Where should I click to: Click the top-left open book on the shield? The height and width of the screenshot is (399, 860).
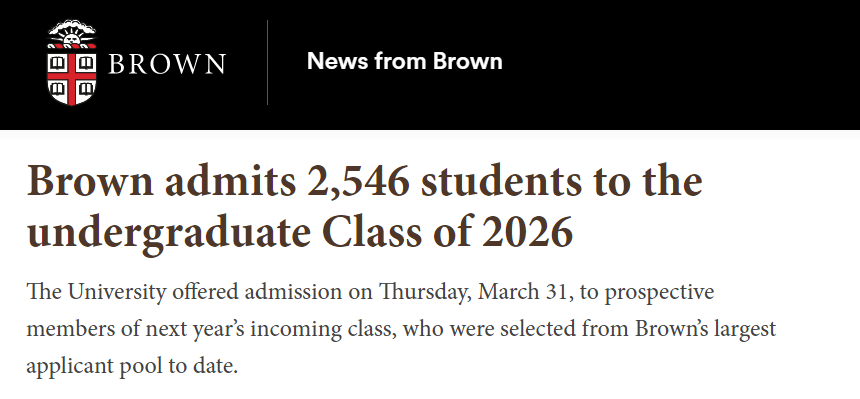pyautogui.click(x=58, y=63)
